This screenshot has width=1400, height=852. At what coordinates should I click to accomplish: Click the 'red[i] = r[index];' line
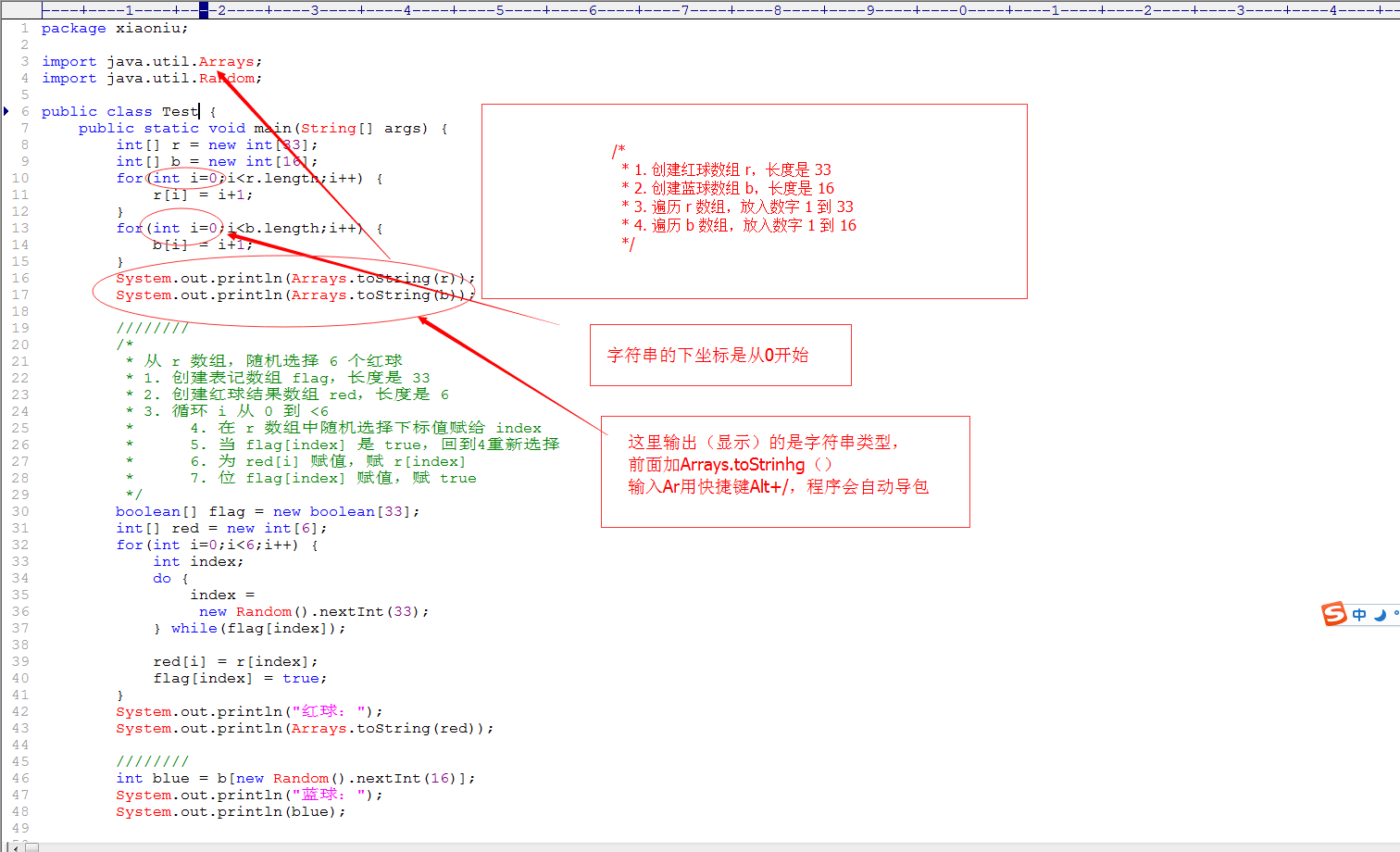235,661
